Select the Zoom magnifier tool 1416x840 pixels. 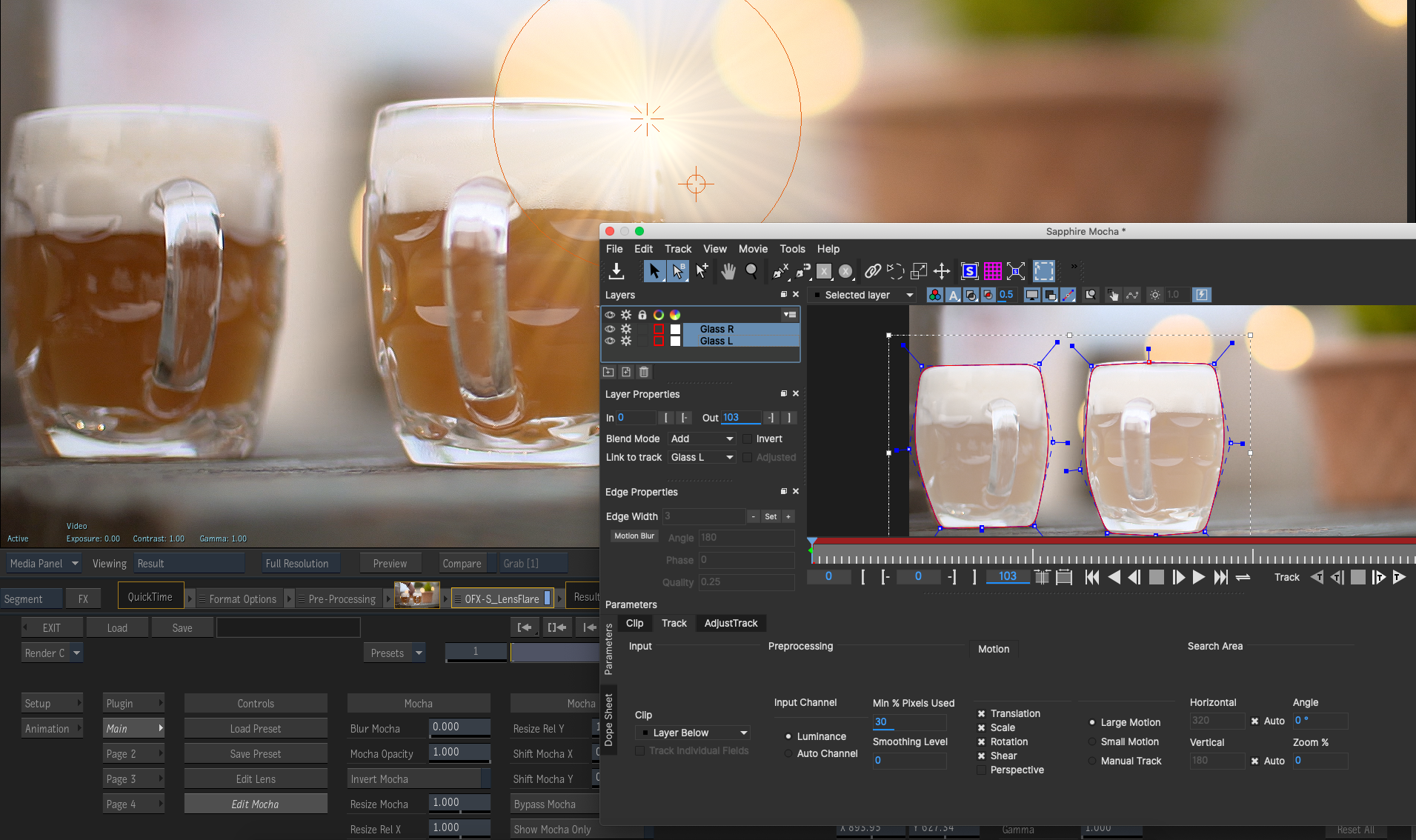coord(751,271)
